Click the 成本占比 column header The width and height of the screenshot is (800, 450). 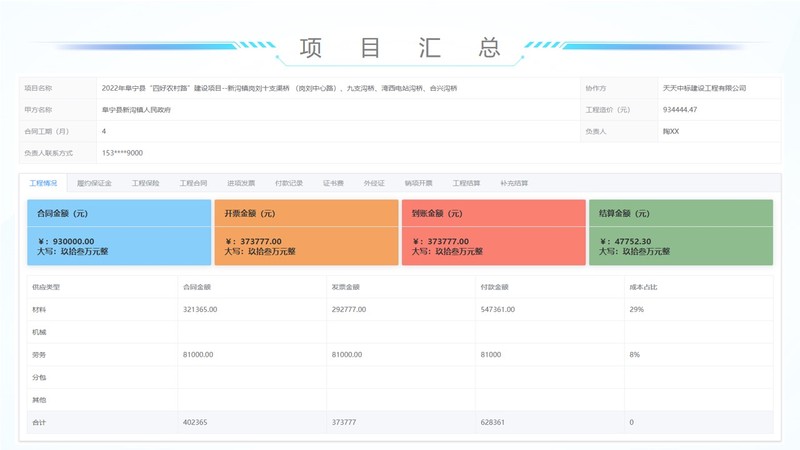tap(643, 287)
